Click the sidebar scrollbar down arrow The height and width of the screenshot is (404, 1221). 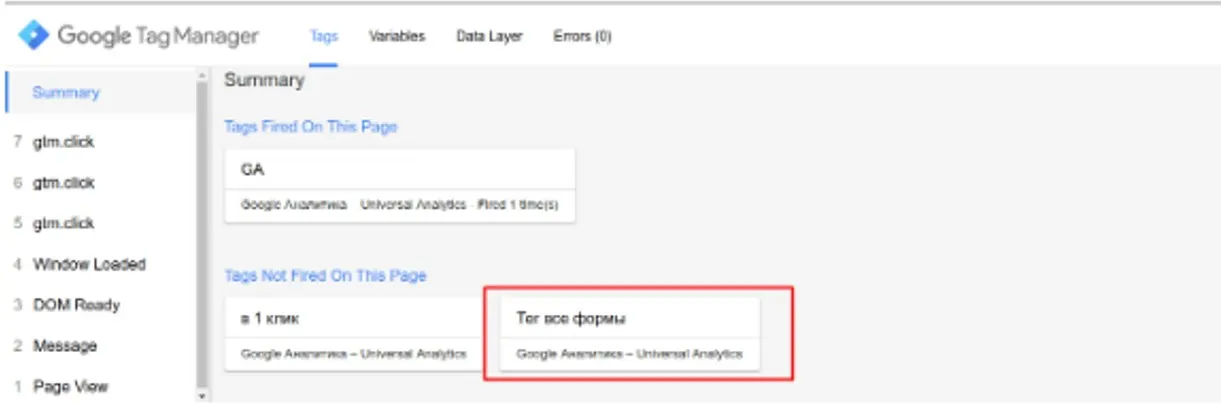click(204, 396)
